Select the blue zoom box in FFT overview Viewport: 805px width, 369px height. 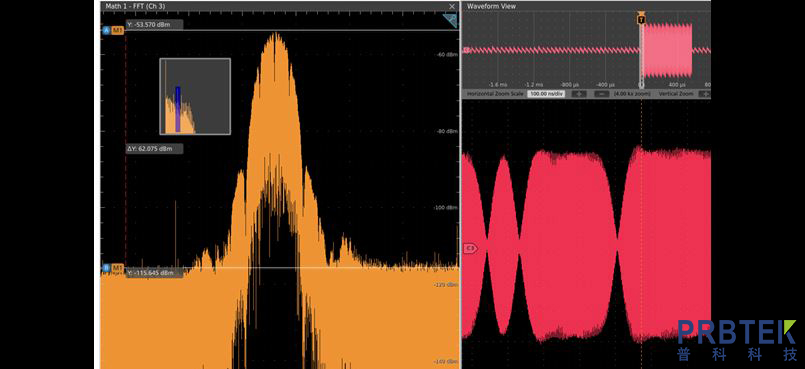[x=178, y=109]
